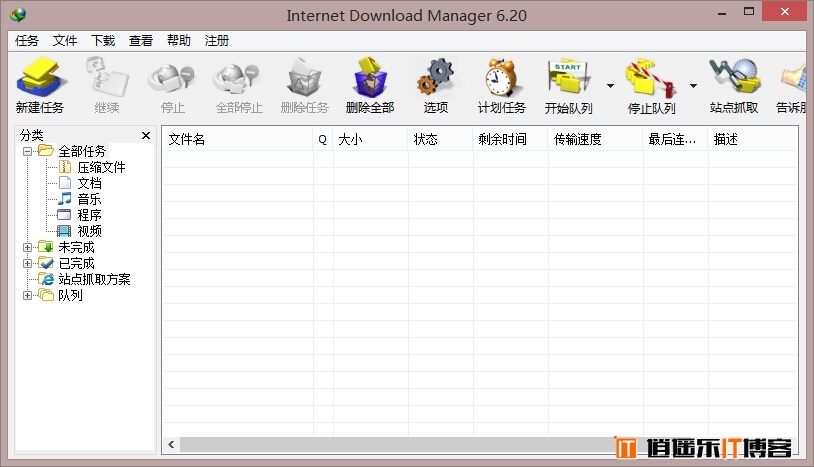This screenshot has width=814, height=467.
Task: Open the 注册 menu
Action: [x=216, y=40]
